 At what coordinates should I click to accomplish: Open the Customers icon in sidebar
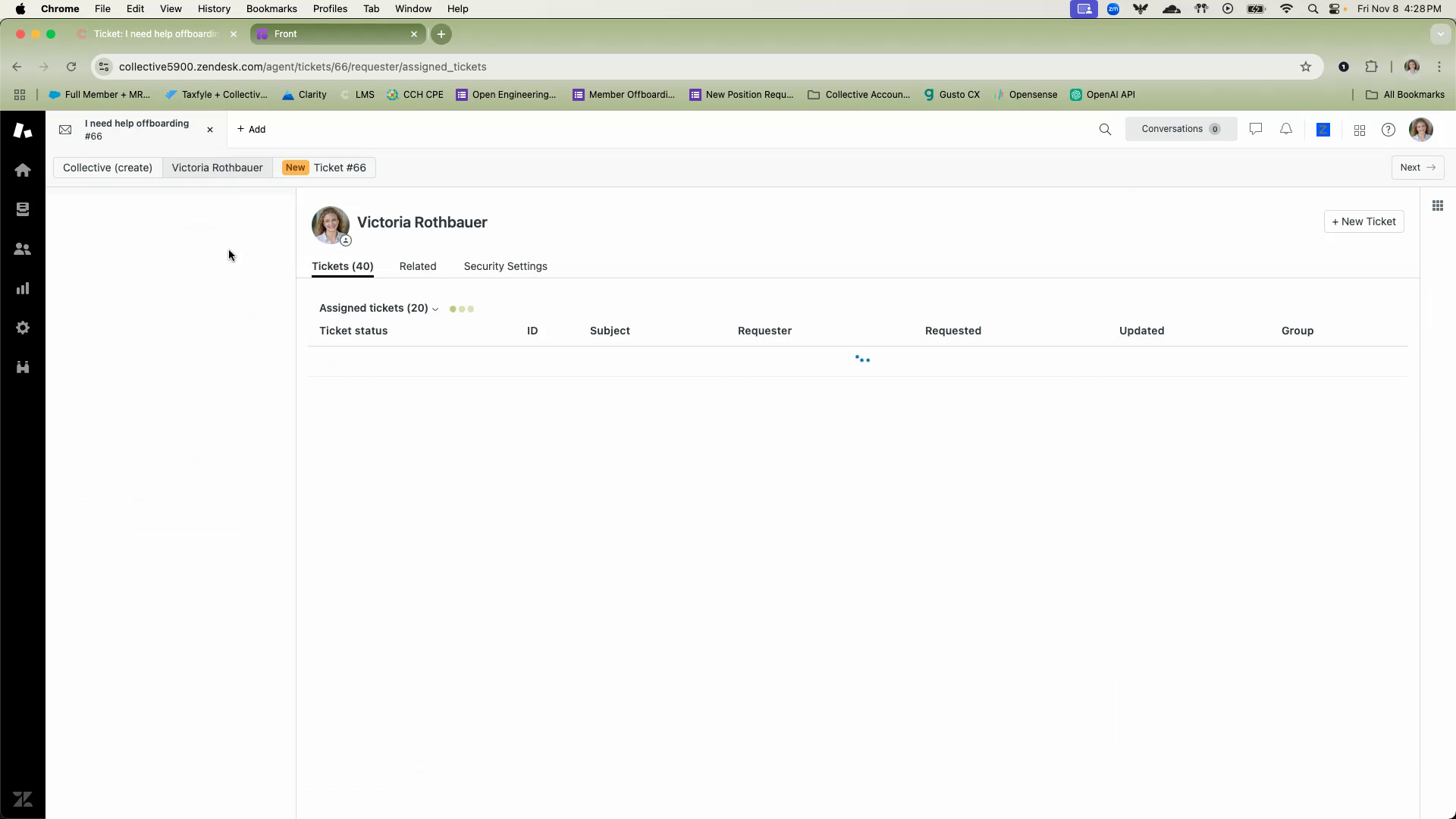pyautogui.click(x=23, y=249)
